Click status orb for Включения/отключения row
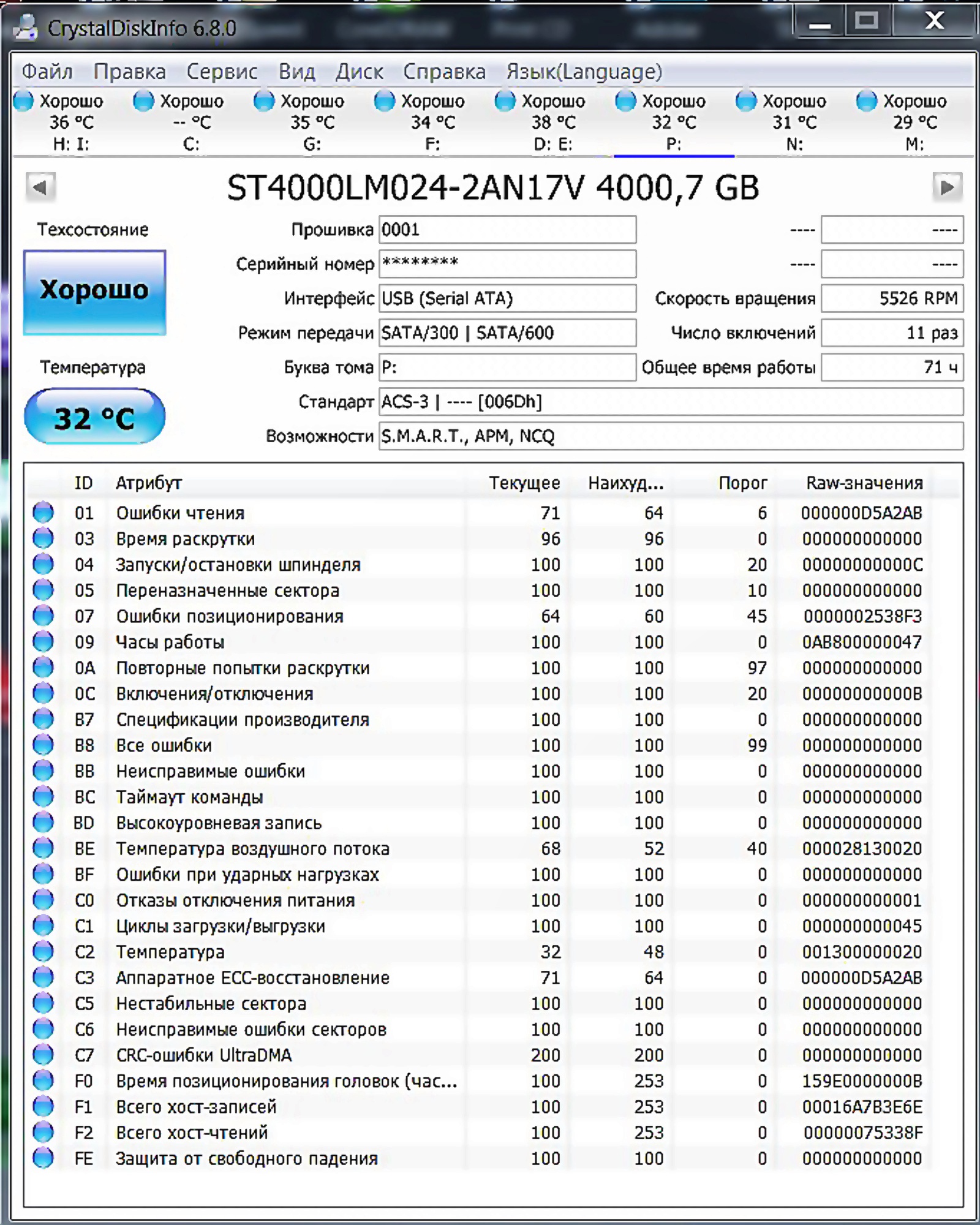Image resolution: width=980 pixels, height=1225 pixels. 43,693
